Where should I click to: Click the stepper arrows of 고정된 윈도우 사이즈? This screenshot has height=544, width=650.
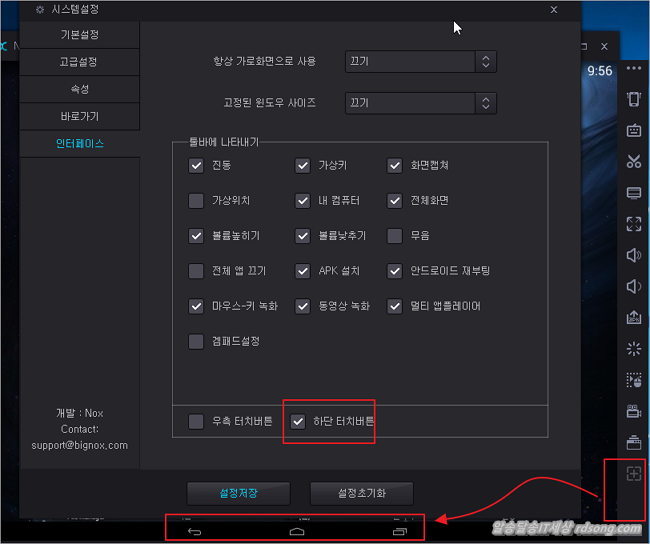coord(485,103)
